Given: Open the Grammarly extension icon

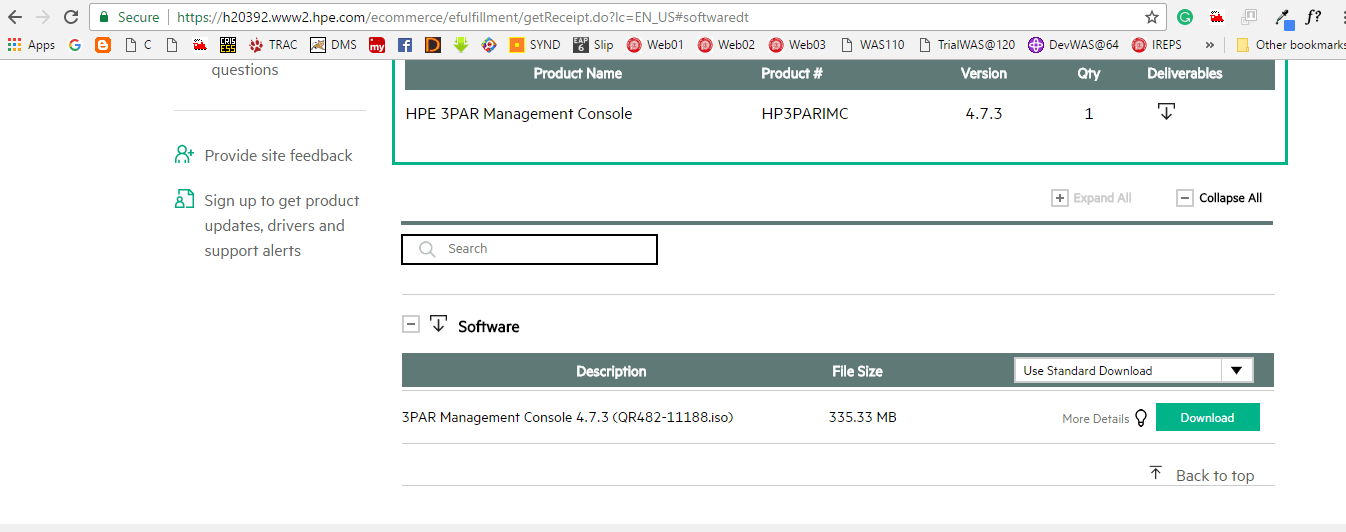Looking at the screenshot, I should pyautogui.click(x=1185, y=17).
